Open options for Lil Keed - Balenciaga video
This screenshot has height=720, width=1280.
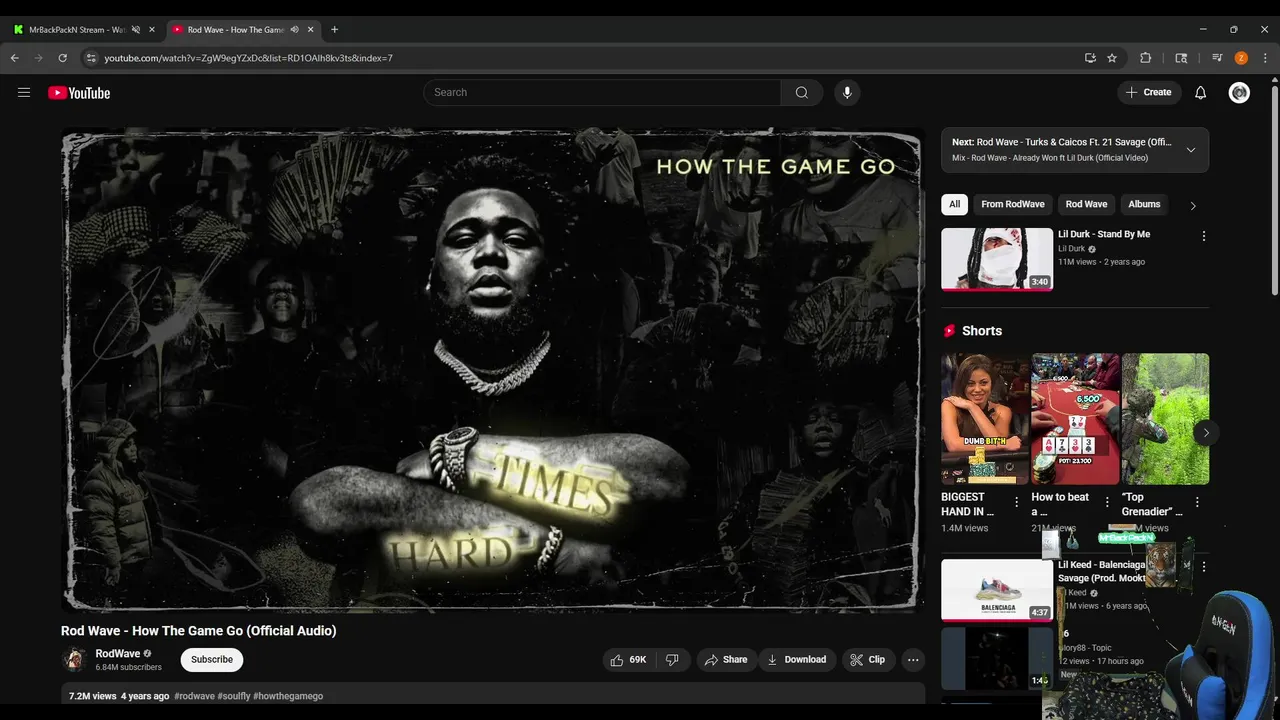point(1203,567)
